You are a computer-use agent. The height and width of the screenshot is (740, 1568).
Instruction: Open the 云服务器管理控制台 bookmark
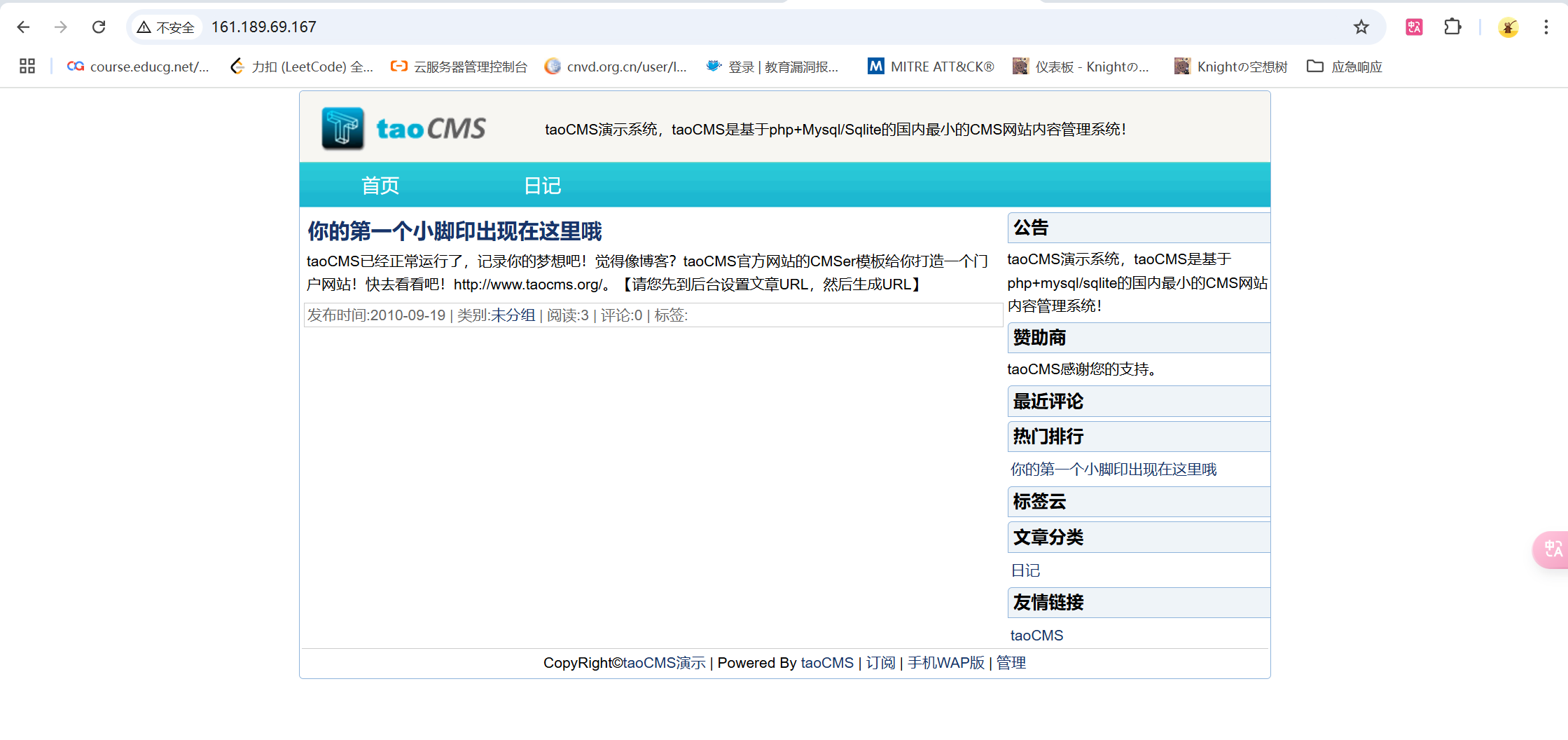pos(459,67)
